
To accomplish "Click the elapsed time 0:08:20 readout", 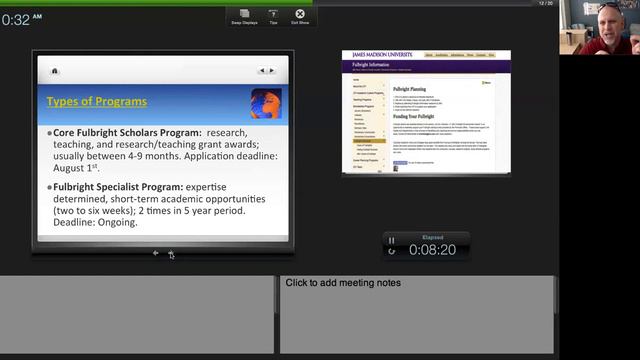I will pos(432,250).
